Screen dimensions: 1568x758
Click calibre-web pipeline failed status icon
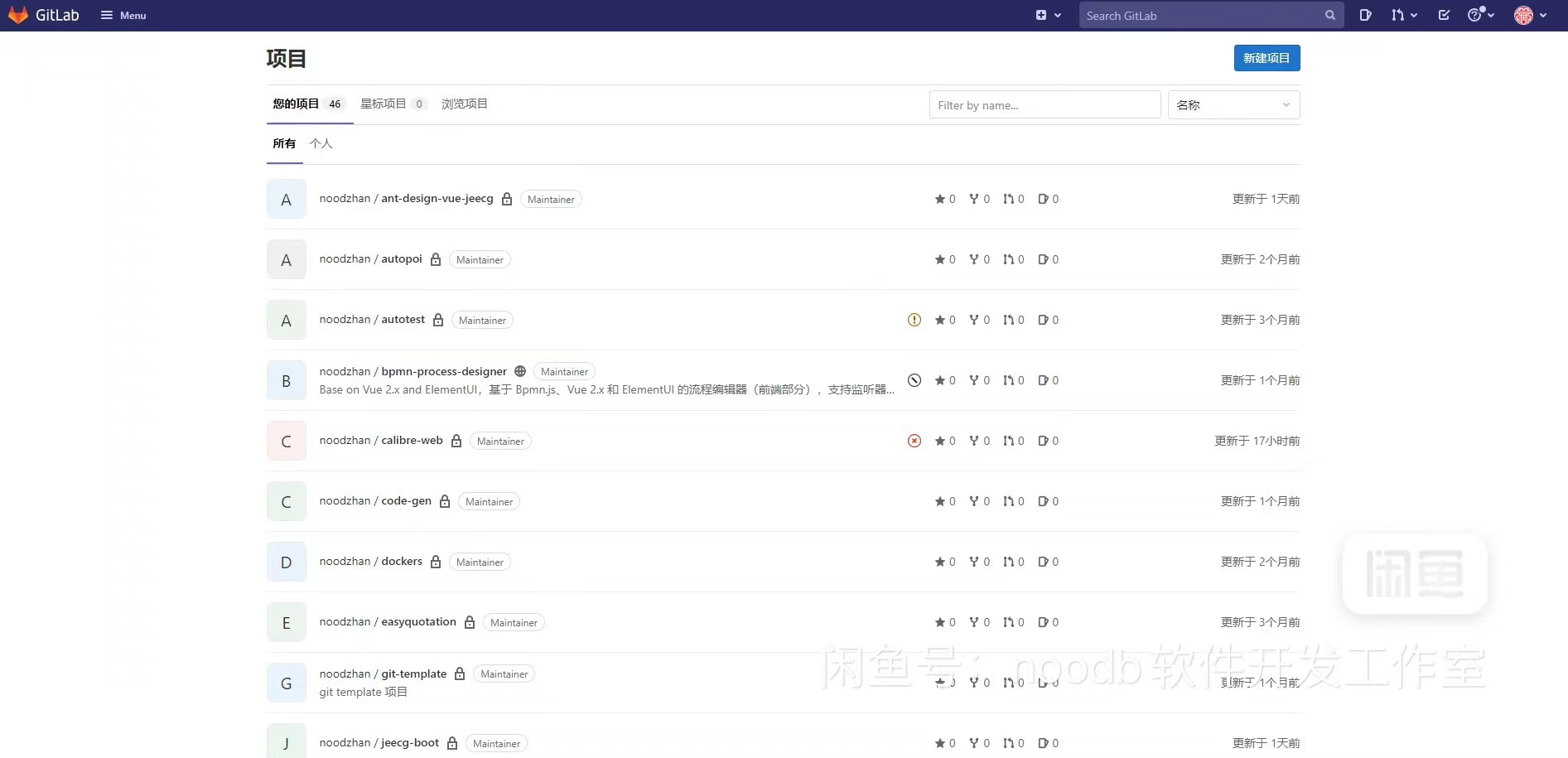914,441
